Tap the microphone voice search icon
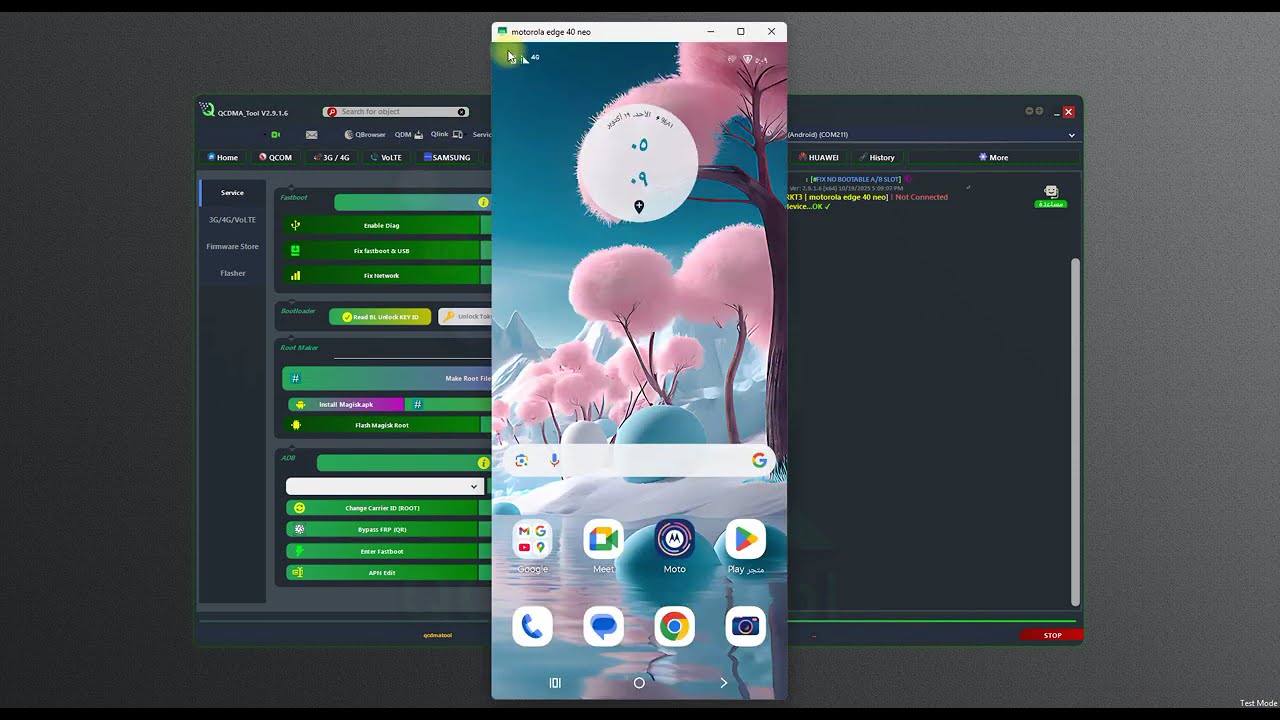 (554, 460)
